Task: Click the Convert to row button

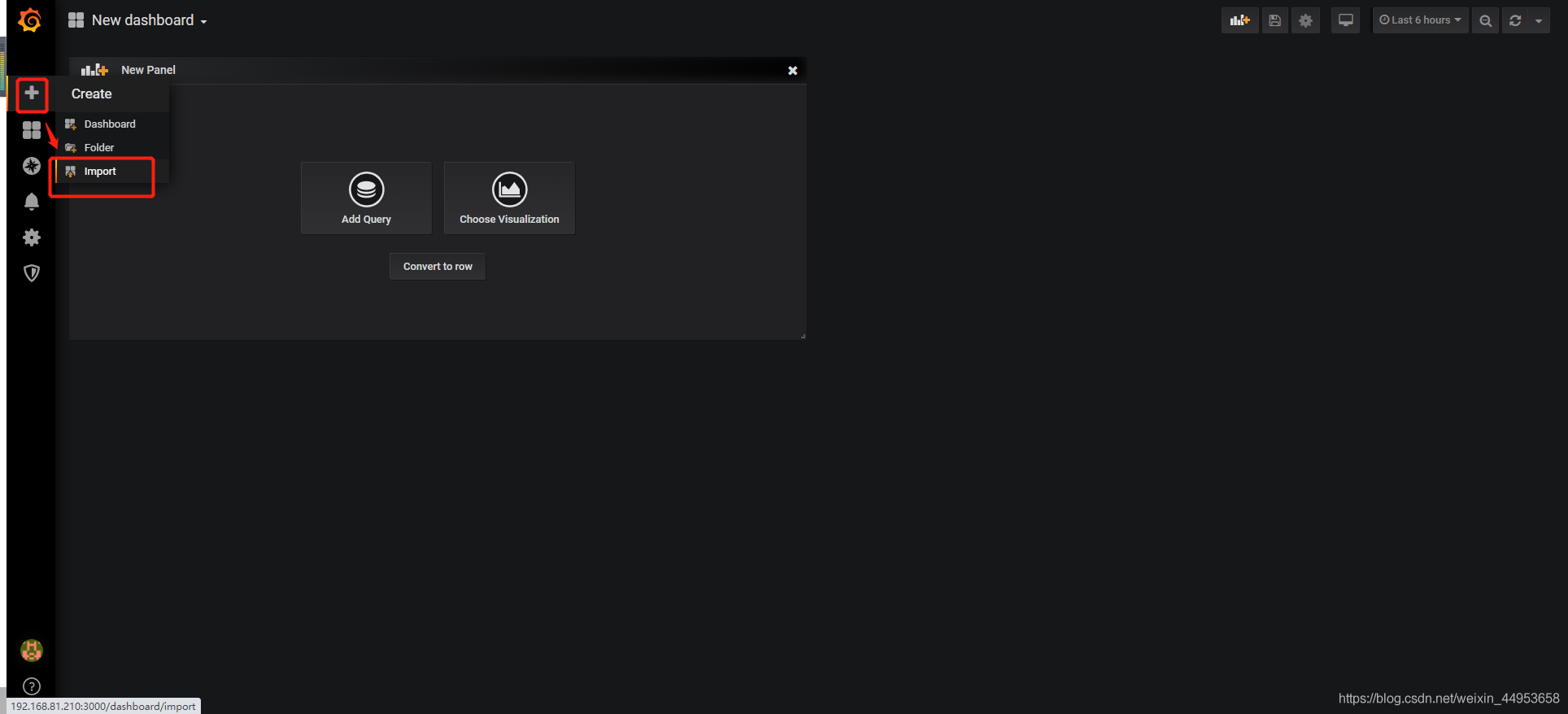Action: (438, 267)
